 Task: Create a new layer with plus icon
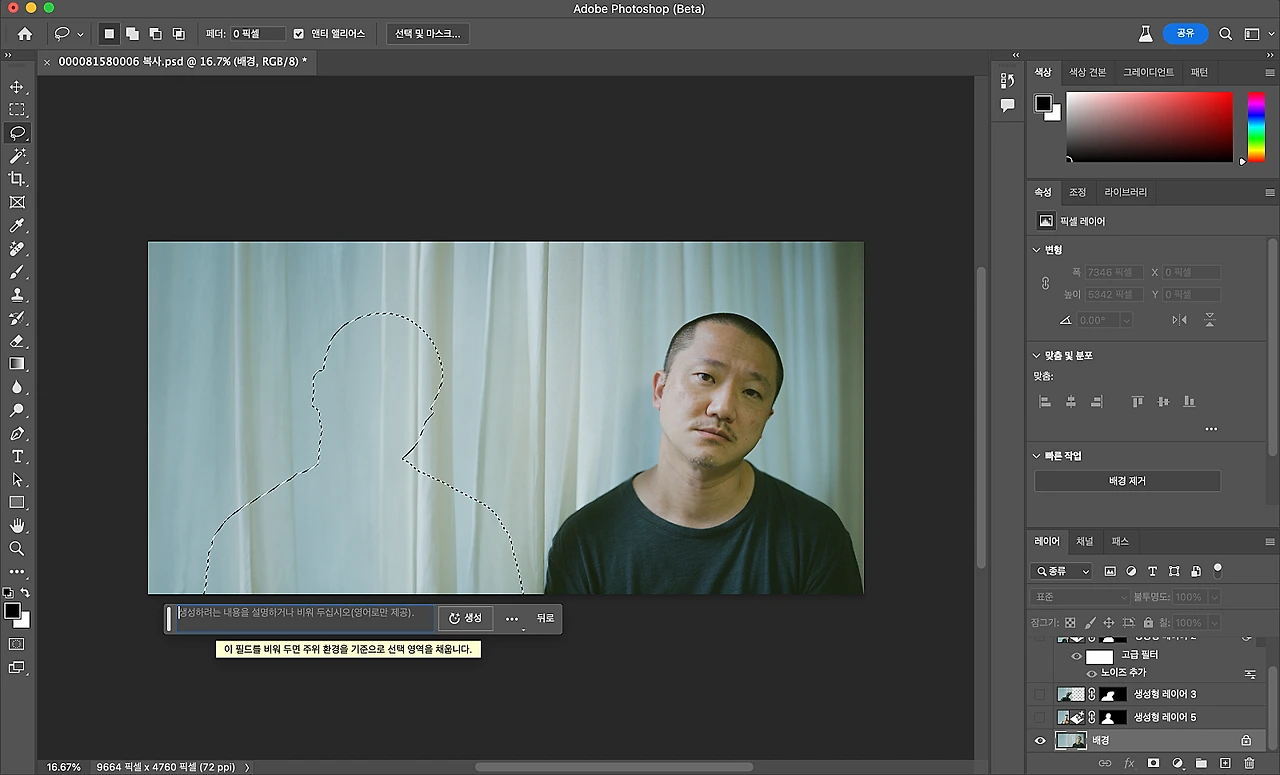click(x=1225, y=763)
